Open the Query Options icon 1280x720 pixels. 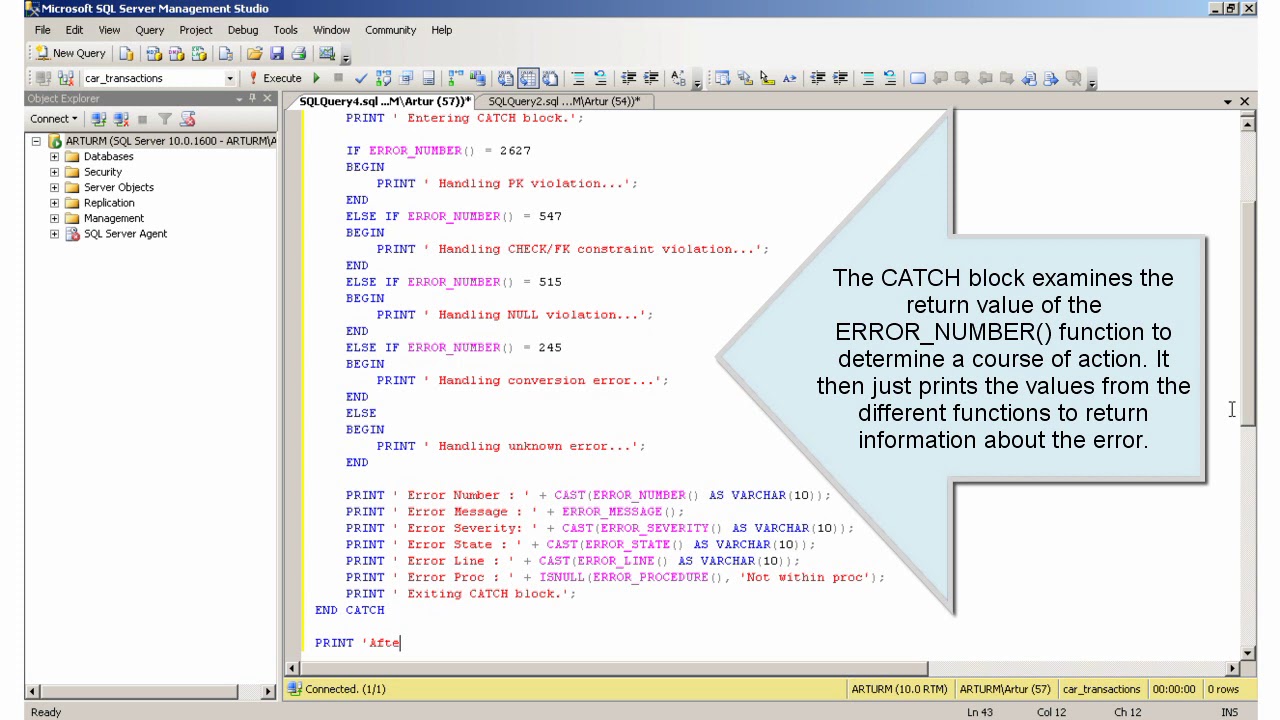tap(406, 78)
